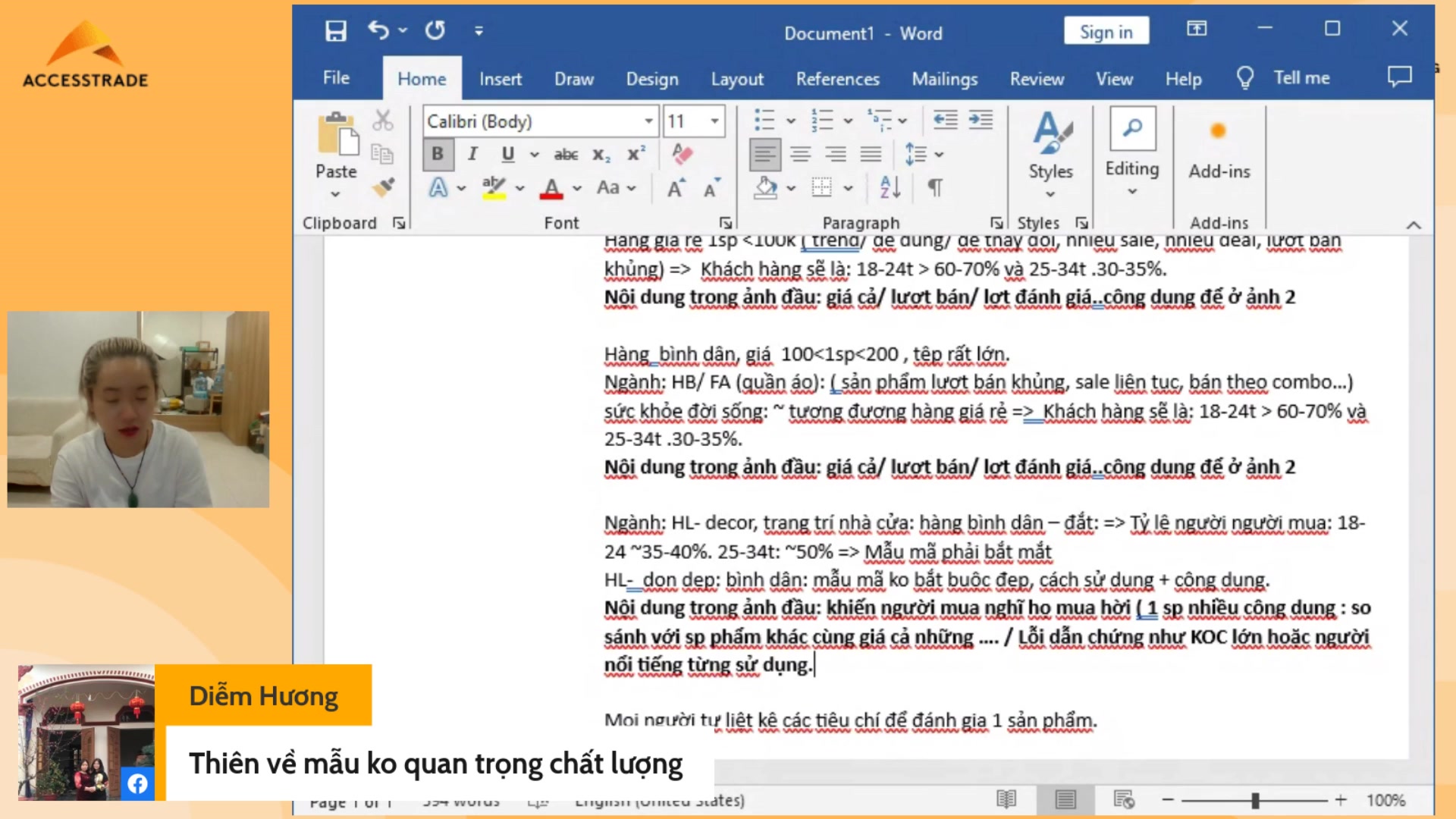Apply strikethrough to text
This screenshot has height=819, width=1456.
(566, 154)
